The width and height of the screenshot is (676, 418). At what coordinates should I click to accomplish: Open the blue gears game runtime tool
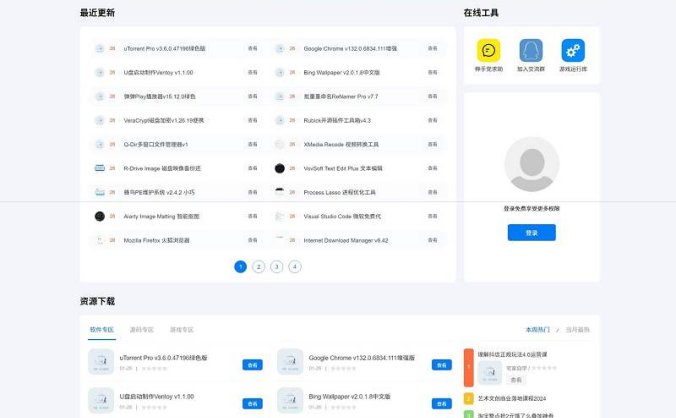click(573, 50)
